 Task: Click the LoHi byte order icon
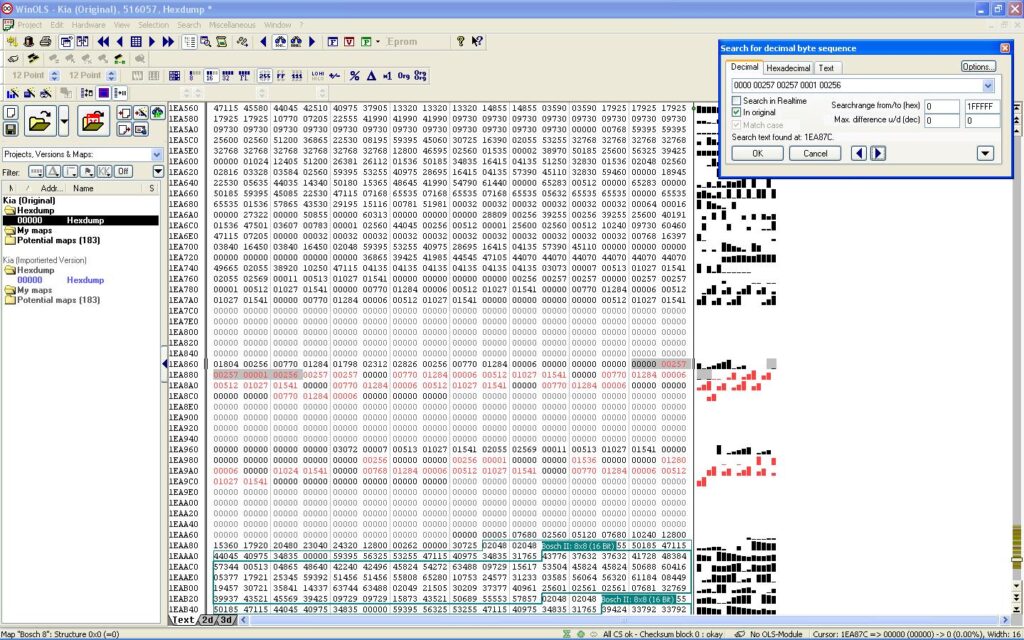click(317, 76)
